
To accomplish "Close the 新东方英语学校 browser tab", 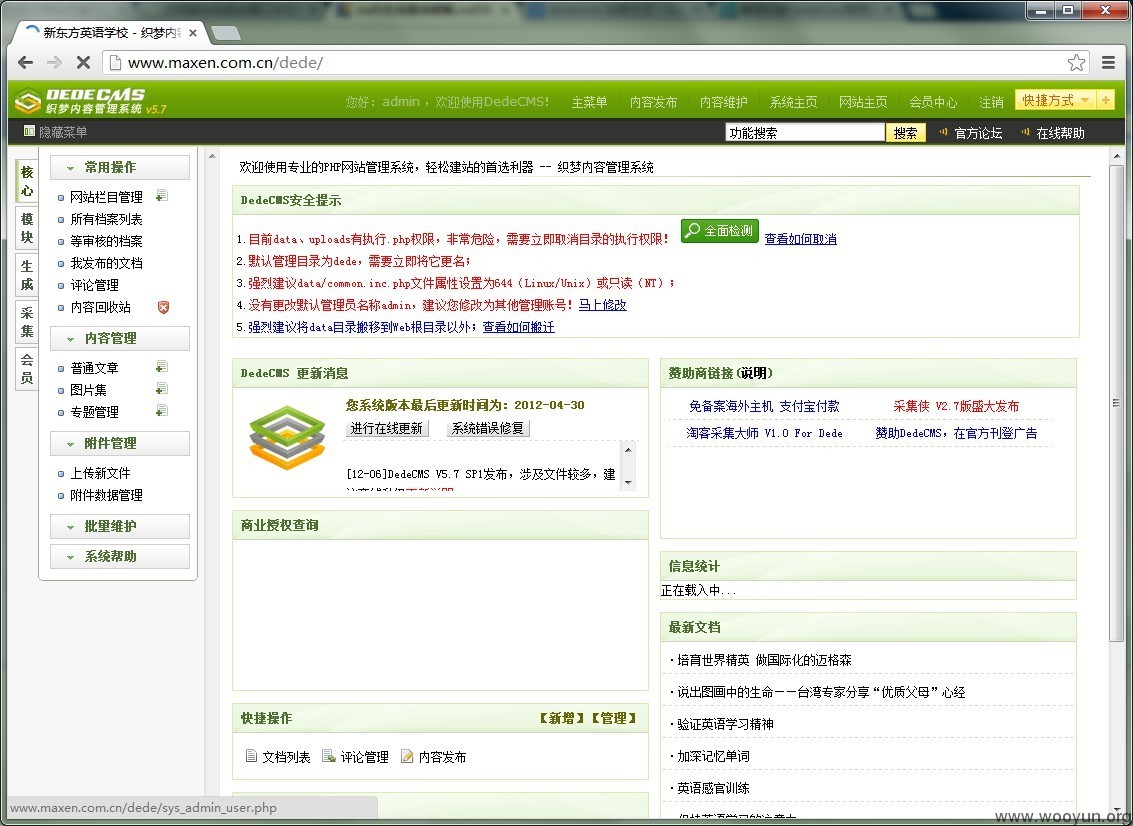I will pyautogui.click(x=193, y=33).
